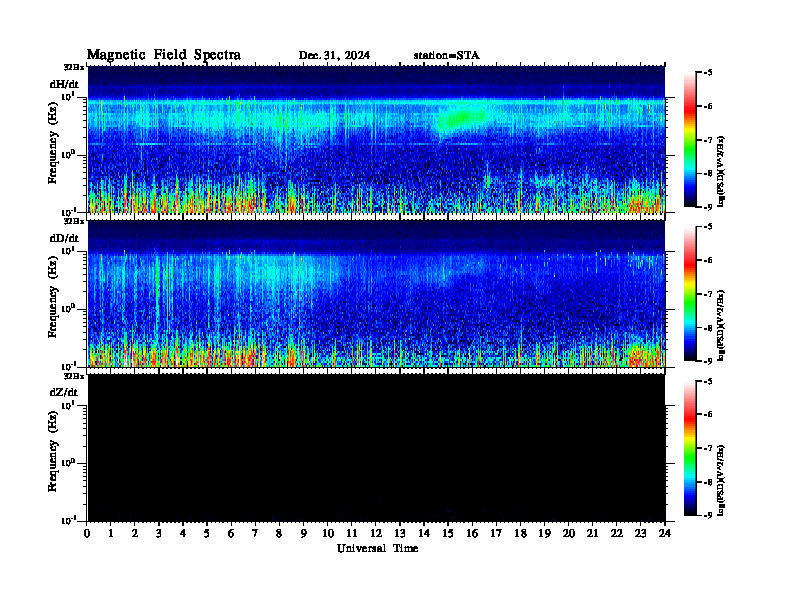The image size is (792, 612).
Task: Click the "-9" value on the dZ/dt color bar
Action: (x=708, y=515)
